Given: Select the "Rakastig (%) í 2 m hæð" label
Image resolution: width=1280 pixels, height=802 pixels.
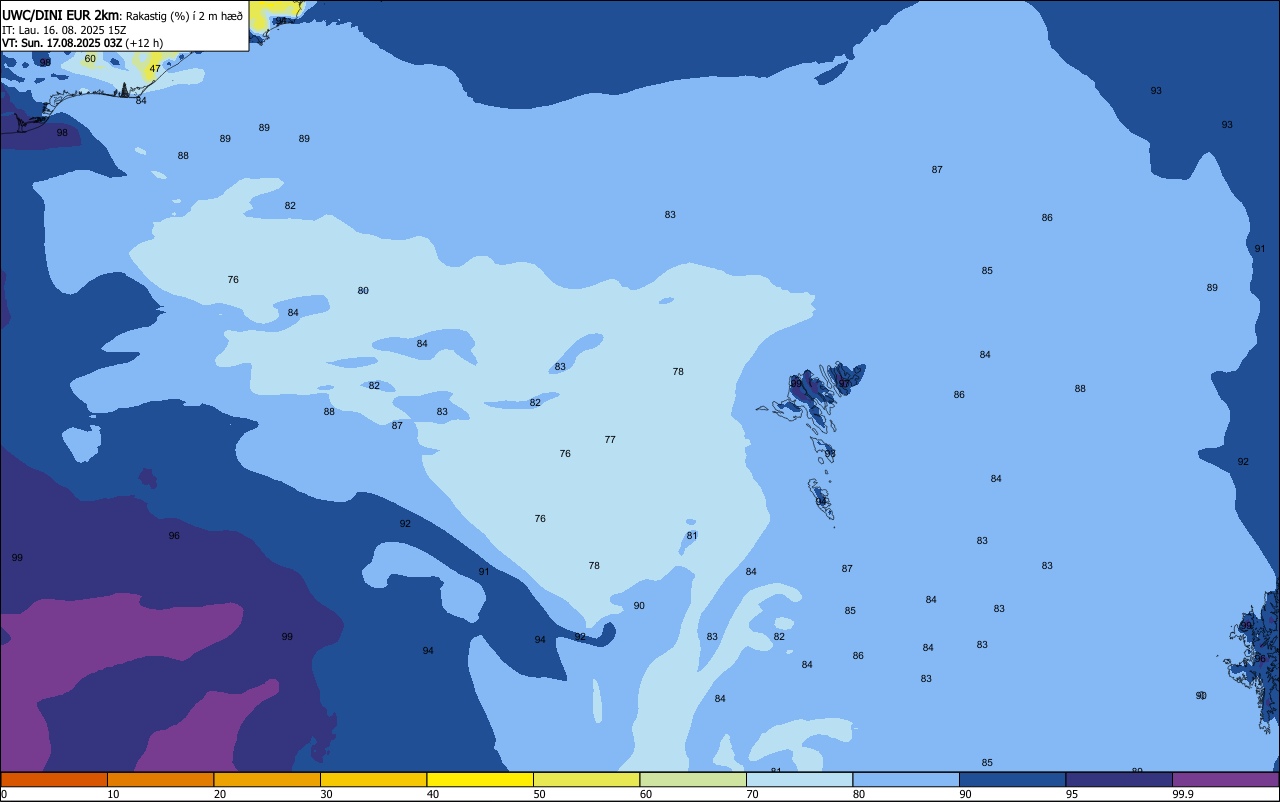Looking at the screenshot, I should click(183, 16).
